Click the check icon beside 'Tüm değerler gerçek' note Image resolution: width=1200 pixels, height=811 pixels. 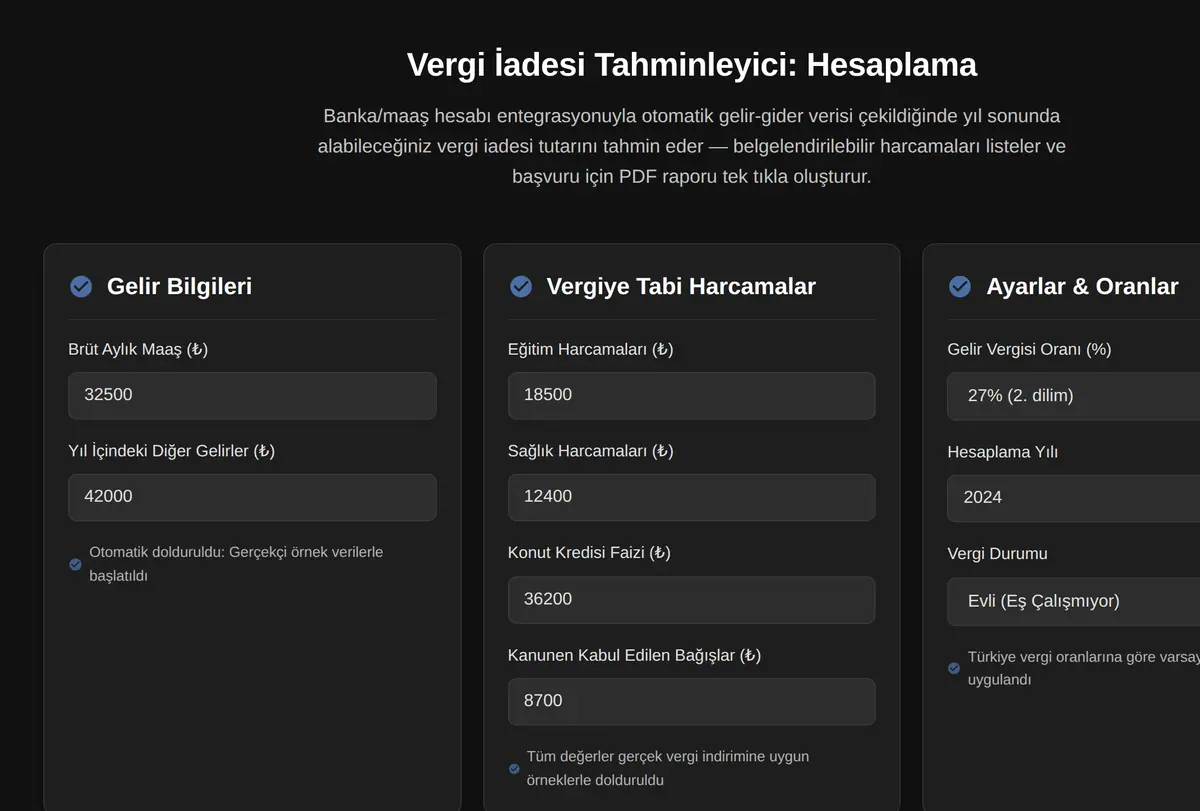pos(514,769)
